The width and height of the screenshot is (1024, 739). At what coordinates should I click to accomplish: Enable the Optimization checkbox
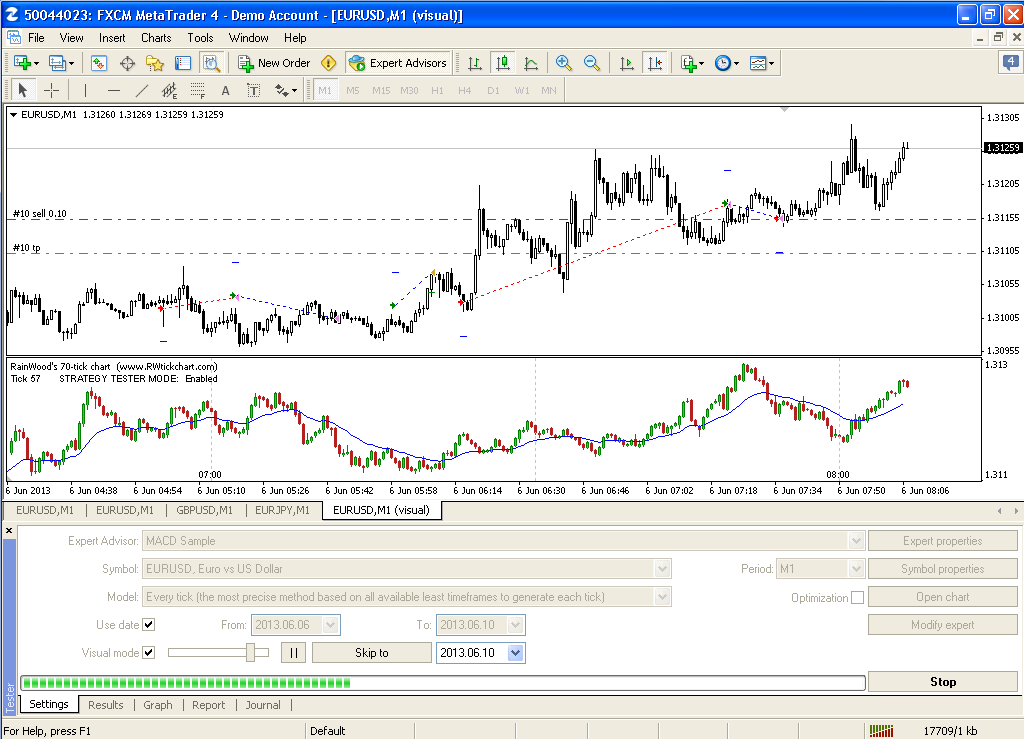pyautogui.click(x=857, y=597)
